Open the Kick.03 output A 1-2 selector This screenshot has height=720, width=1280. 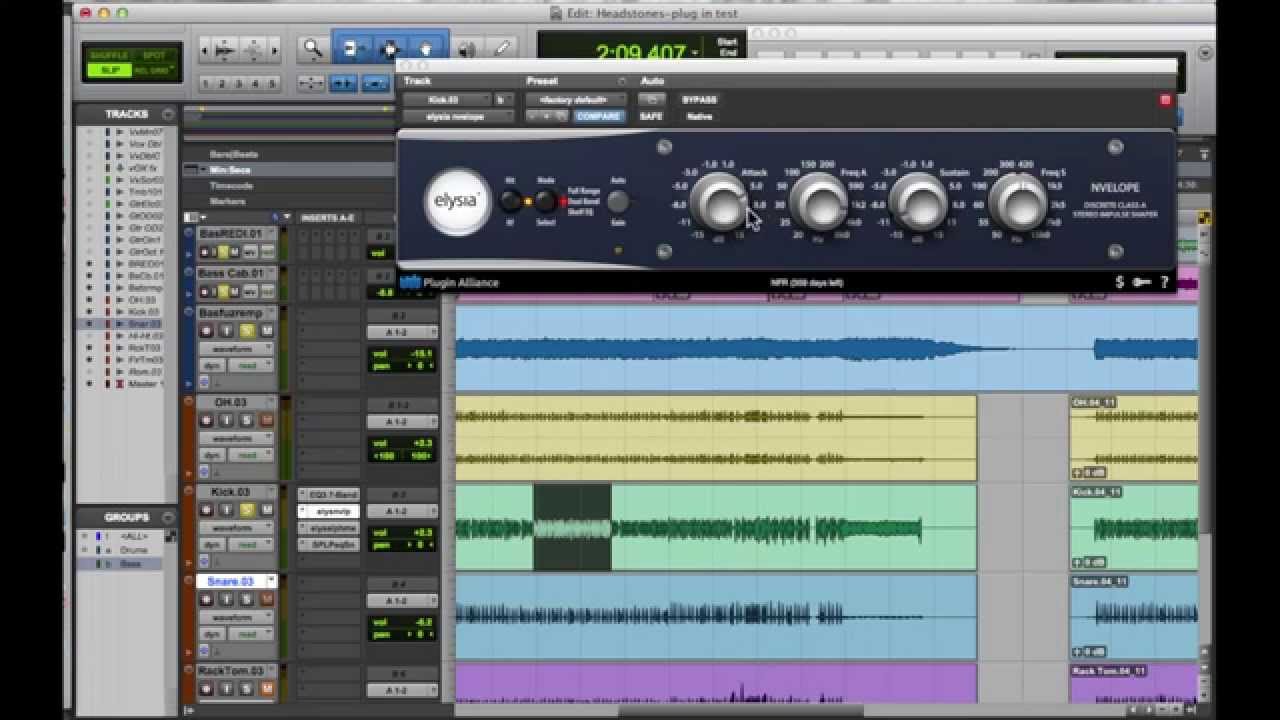[402, 511]
